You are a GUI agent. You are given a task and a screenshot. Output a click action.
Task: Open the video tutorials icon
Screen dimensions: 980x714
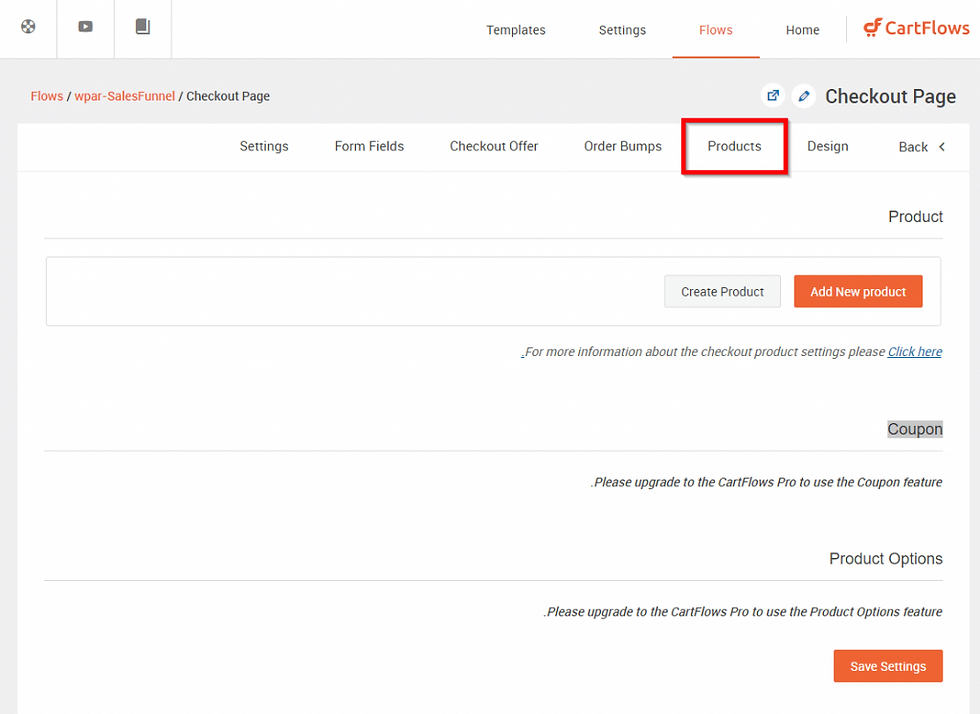pos(86,26)
